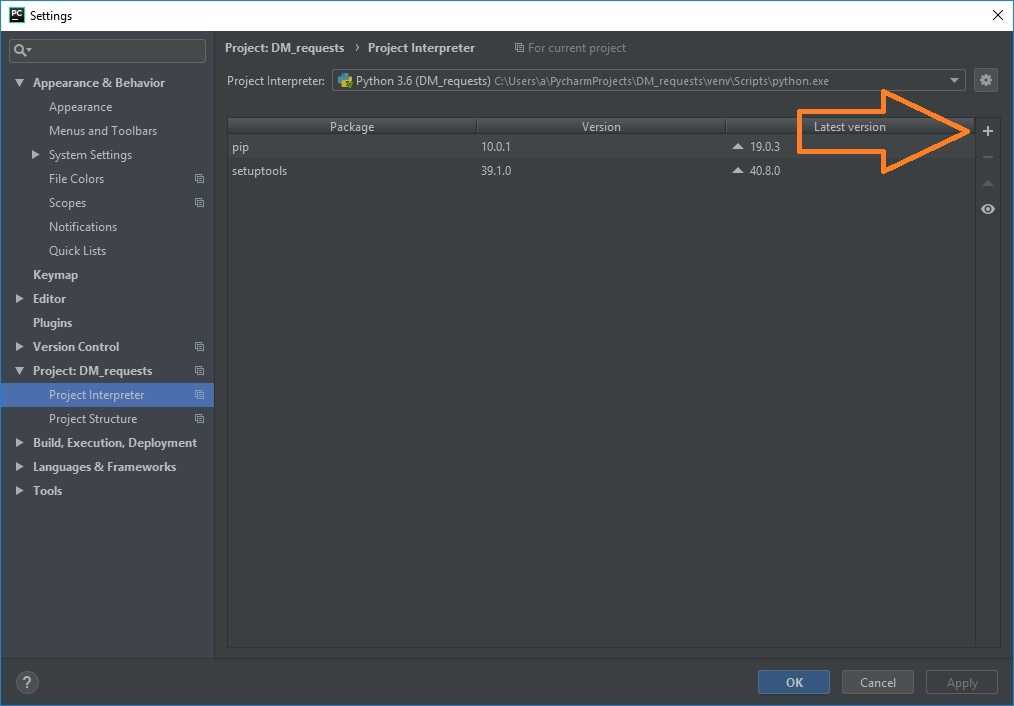Click the plus icon to install package
This screenshot has width=1014, height=706.
click(988, 131)
